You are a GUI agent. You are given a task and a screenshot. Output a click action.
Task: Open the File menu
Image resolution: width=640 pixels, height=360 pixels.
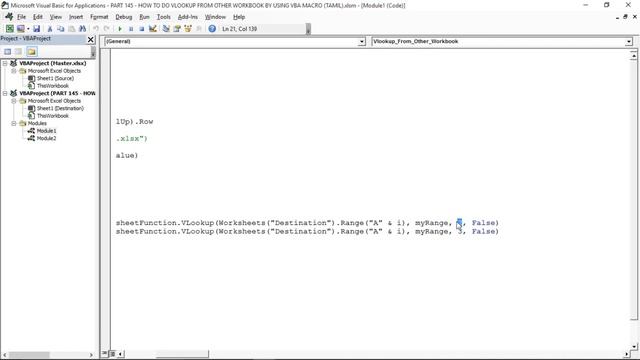[21, 17]
